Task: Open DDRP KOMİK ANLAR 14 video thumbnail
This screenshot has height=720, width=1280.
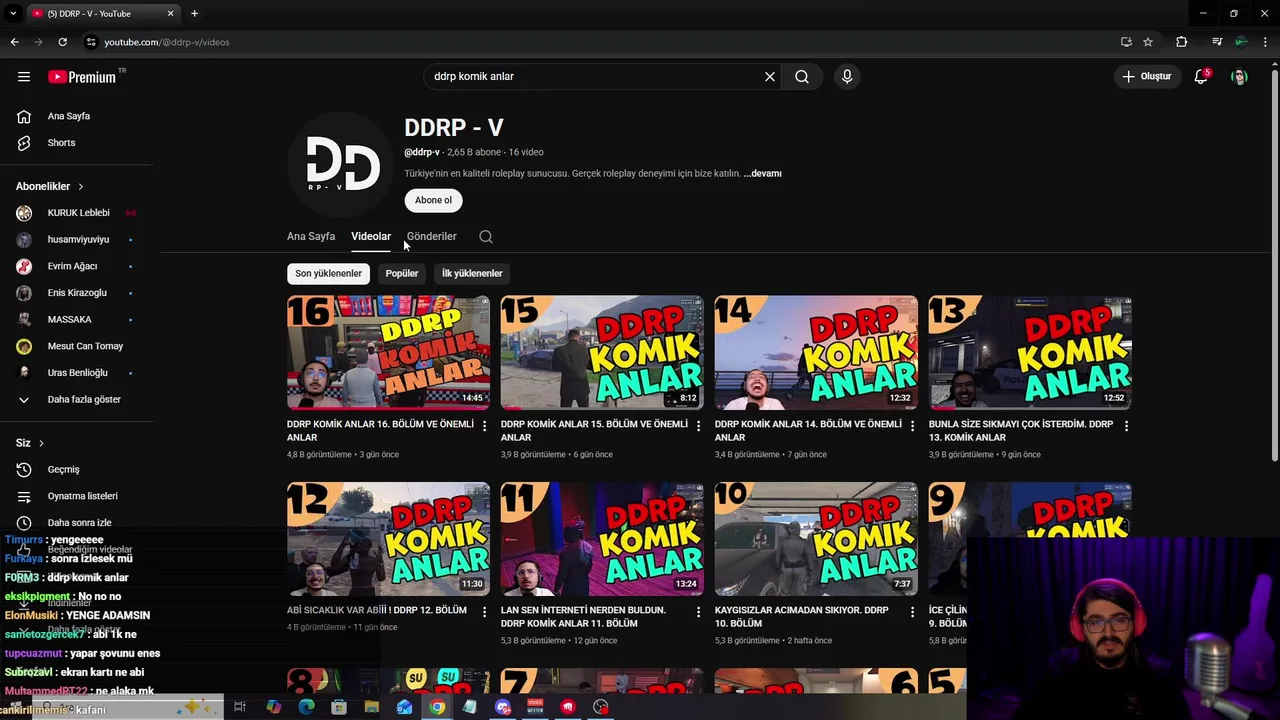Action: coord(816,352)
